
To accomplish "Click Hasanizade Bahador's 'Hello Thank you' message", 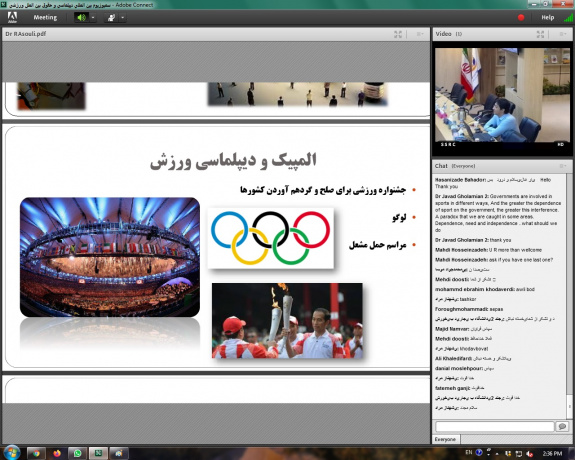I will pyautogui.click(x=493, y=183).
